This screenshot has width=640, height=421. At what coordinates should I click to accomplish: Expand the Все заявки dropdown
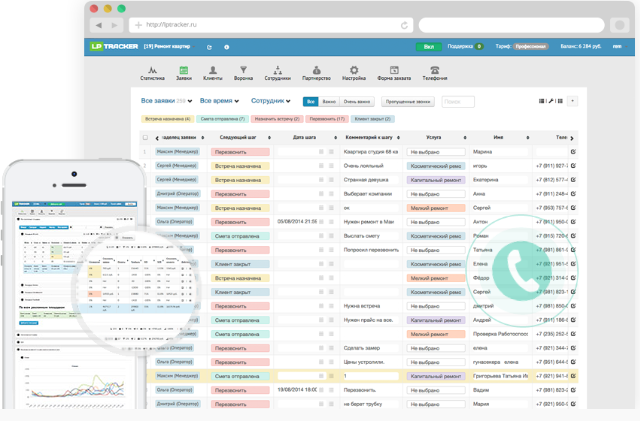coord(166,101)
